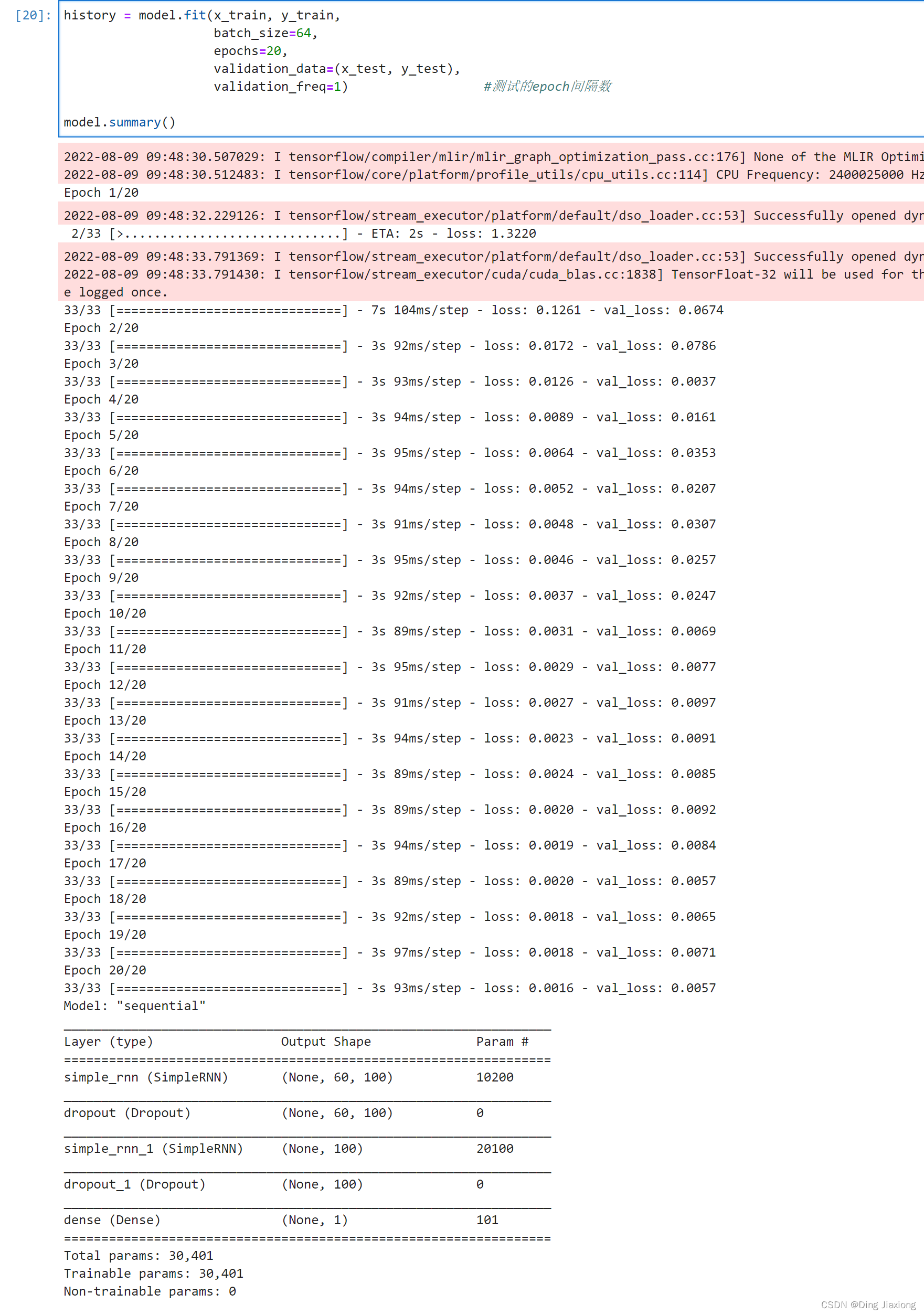Click the result line with val_loss: 0.0091
The width and height of the screenshot is (924, 1315).
point(389,739)
